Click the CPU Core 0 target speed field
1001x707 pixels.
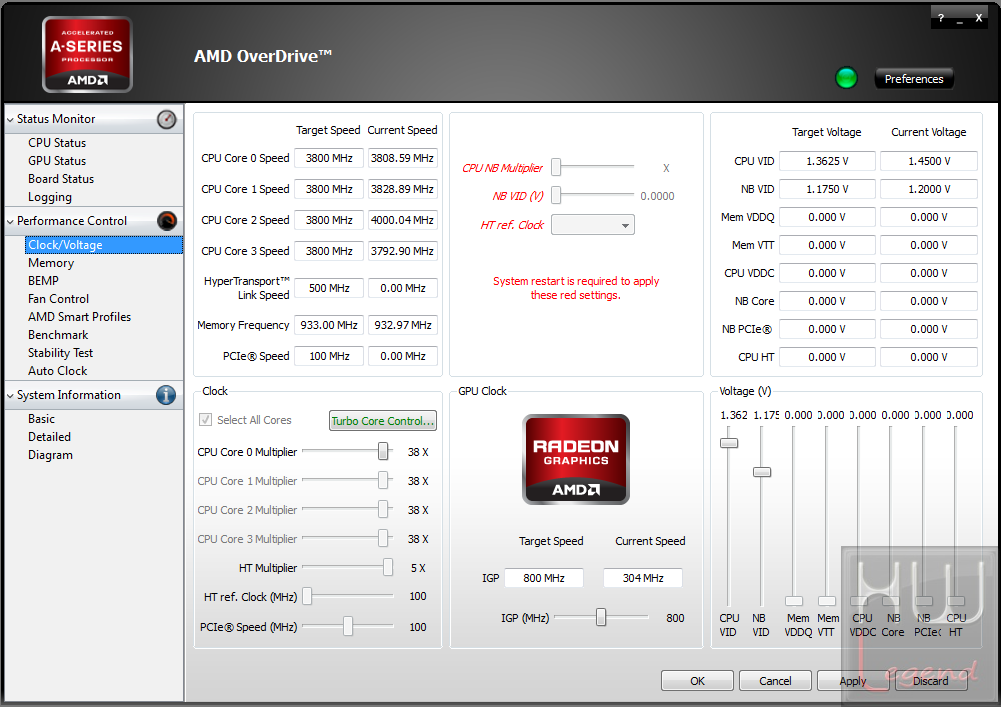tap(329, 158)
